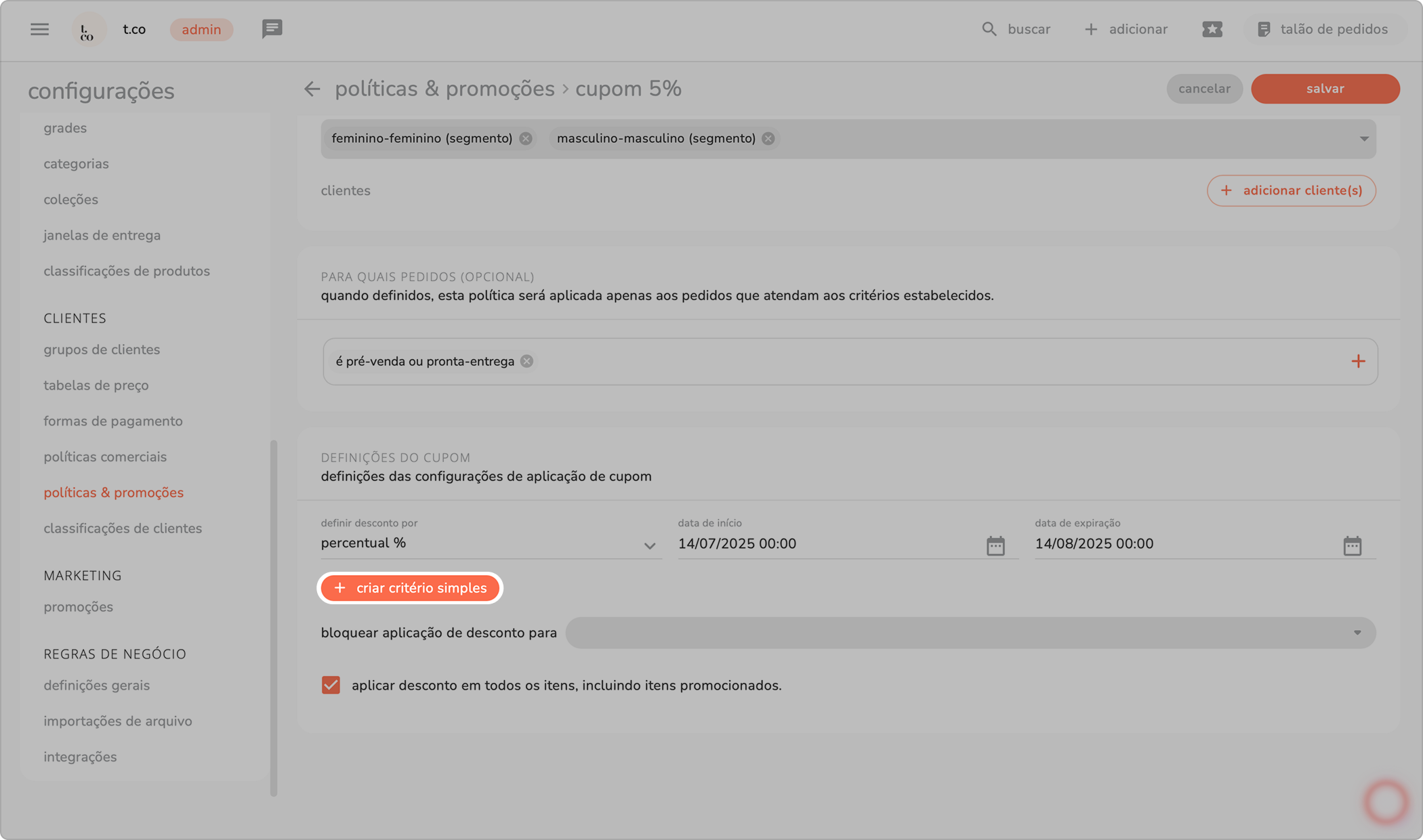Go back using the left arrow
This screenshot has height=840, width=1423.
point(312,89)
